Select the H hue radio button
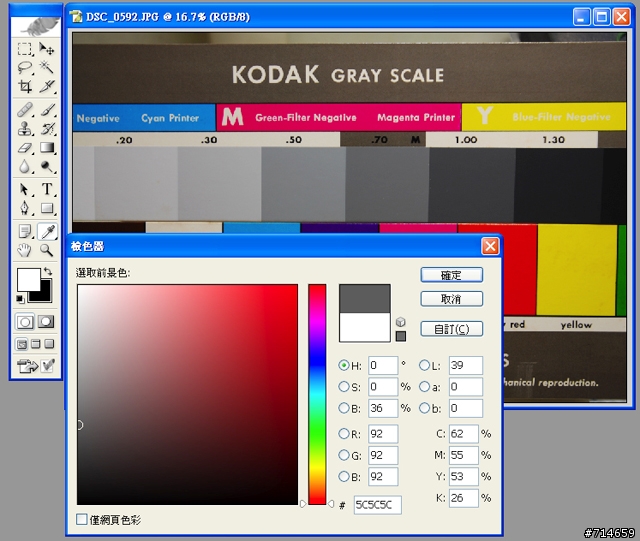Viewport: 640px width, 541px height. [344, 365]
